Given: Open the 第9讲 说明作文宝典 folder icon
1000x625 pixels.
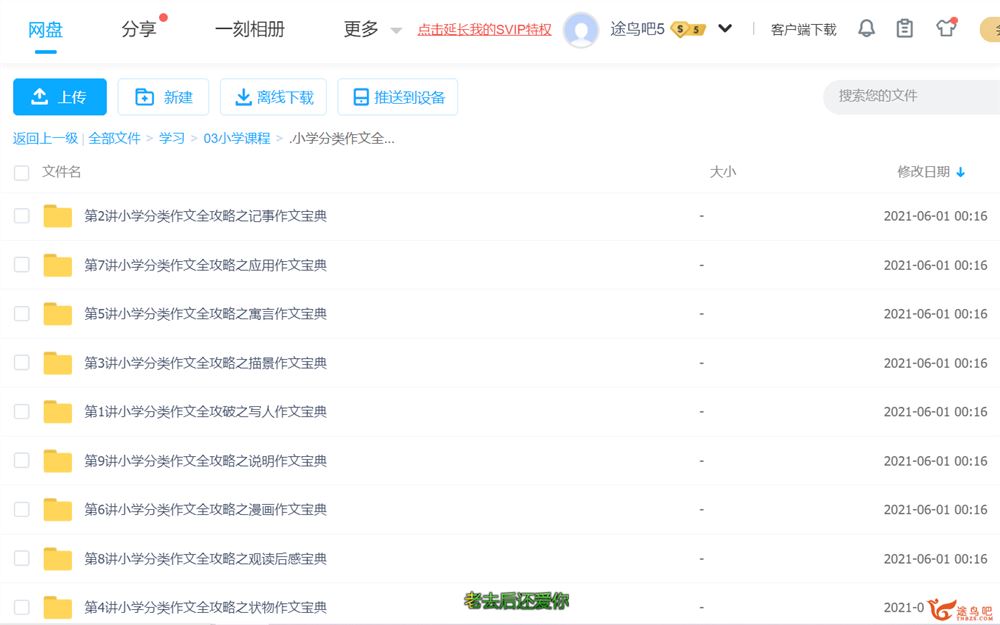Looking at the screenshot, I should point(58,461).
